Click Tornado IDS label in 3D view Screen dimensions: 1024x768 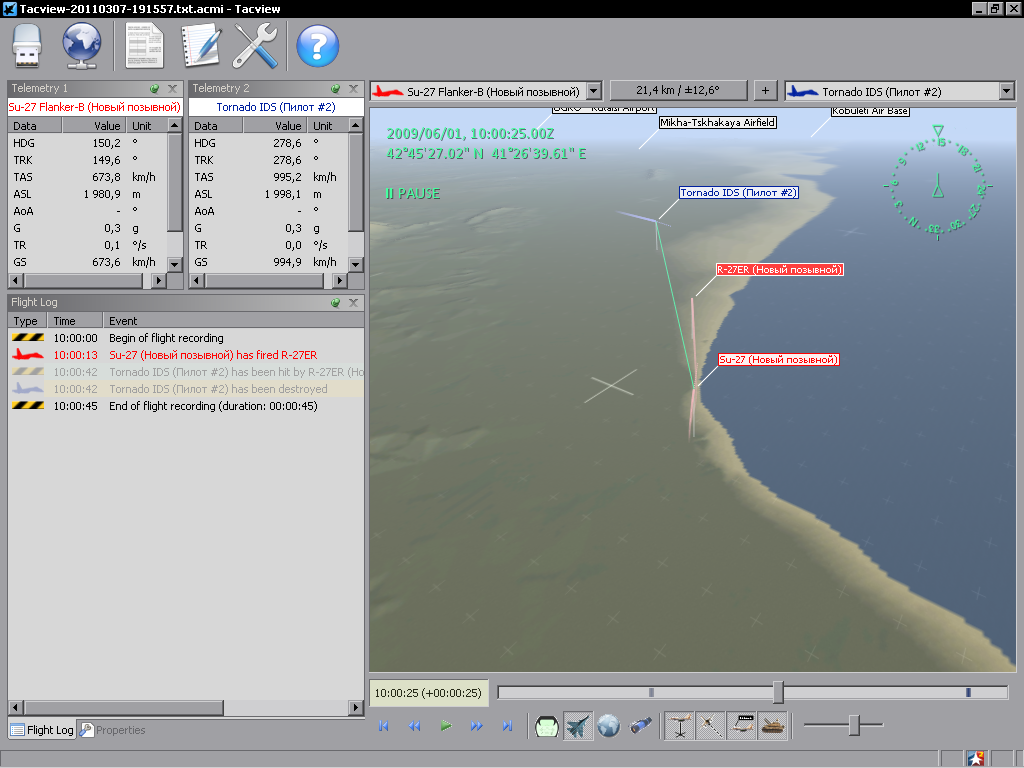point(739,193)
